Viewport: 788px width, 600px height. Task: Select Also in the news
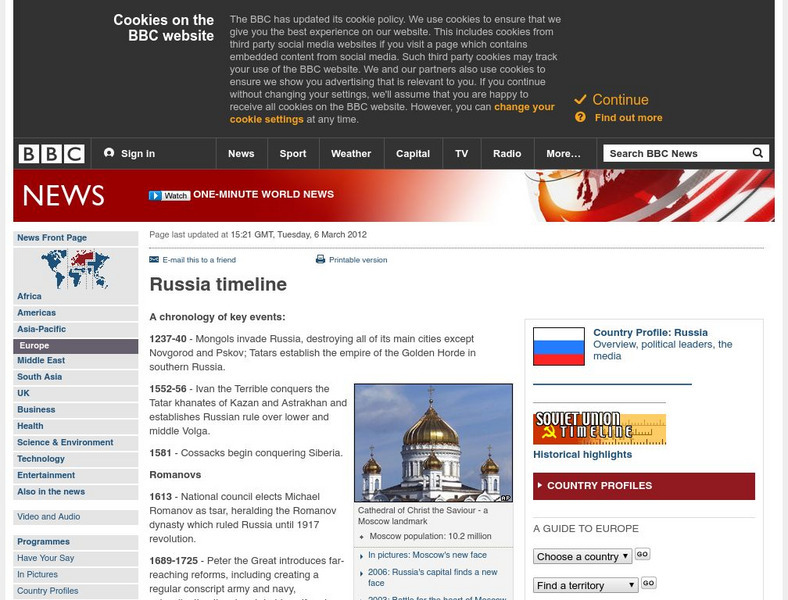(75, 491)
